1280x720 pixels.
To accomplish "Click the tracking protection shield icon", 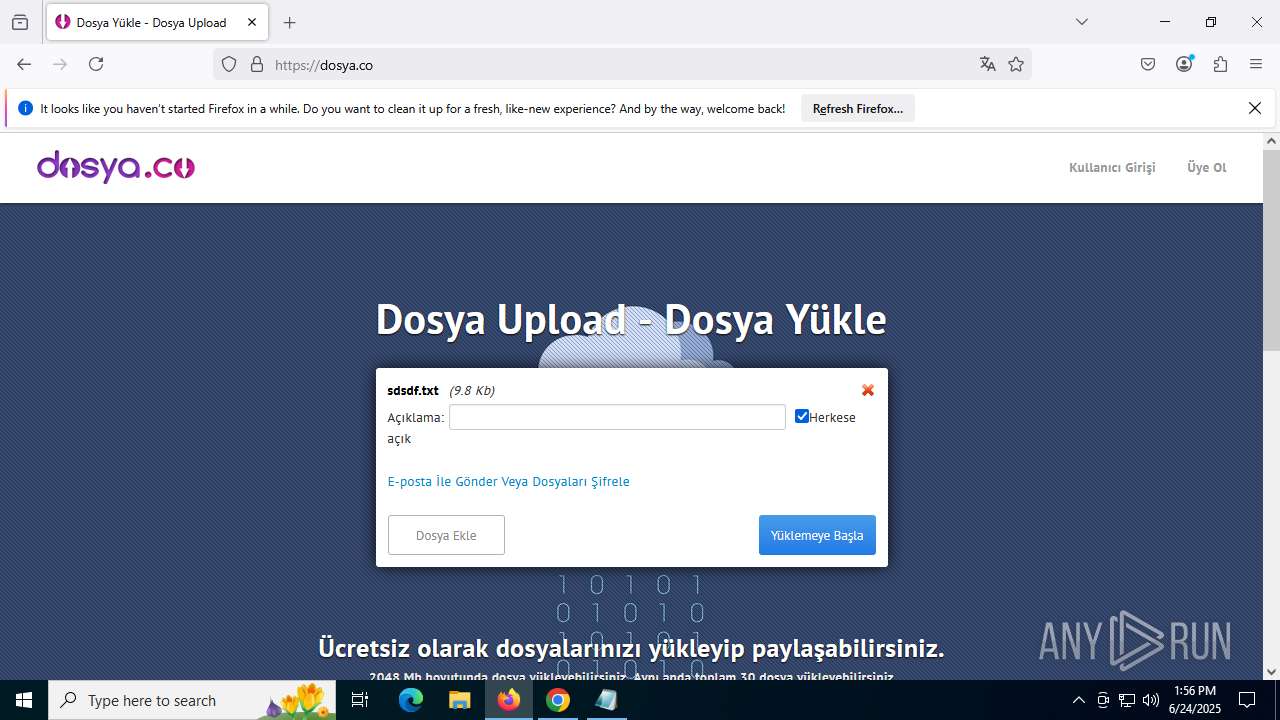I will point(229,64).
